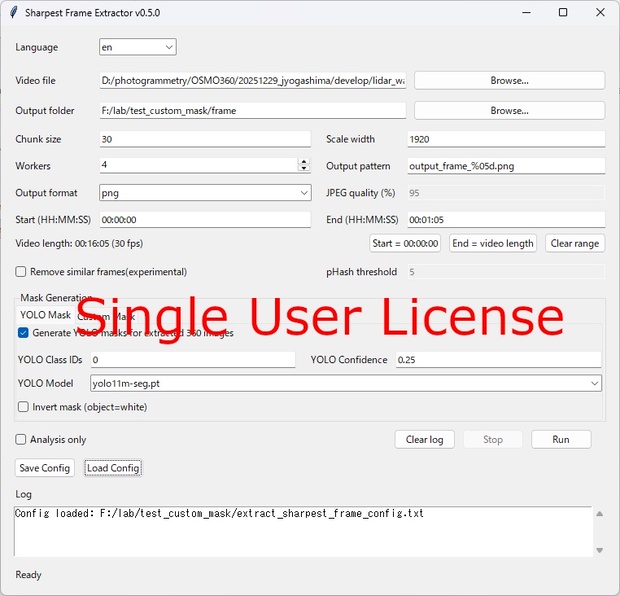The image size is (620, 596).
Task: Click Load Config button
Action: pos(113,468)
